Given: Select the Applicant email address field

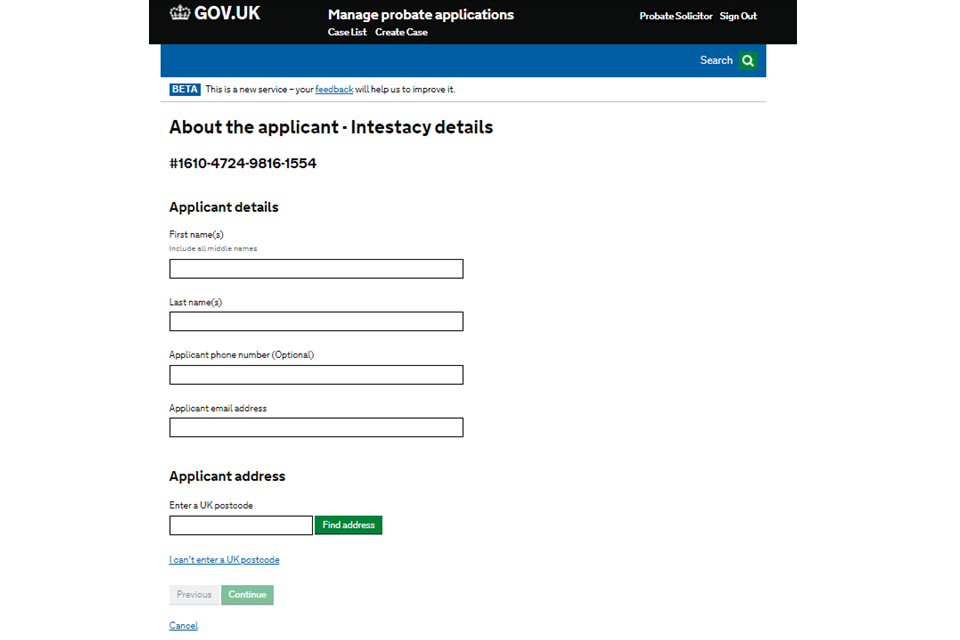Looking at the screenshot, I should 316,428.
